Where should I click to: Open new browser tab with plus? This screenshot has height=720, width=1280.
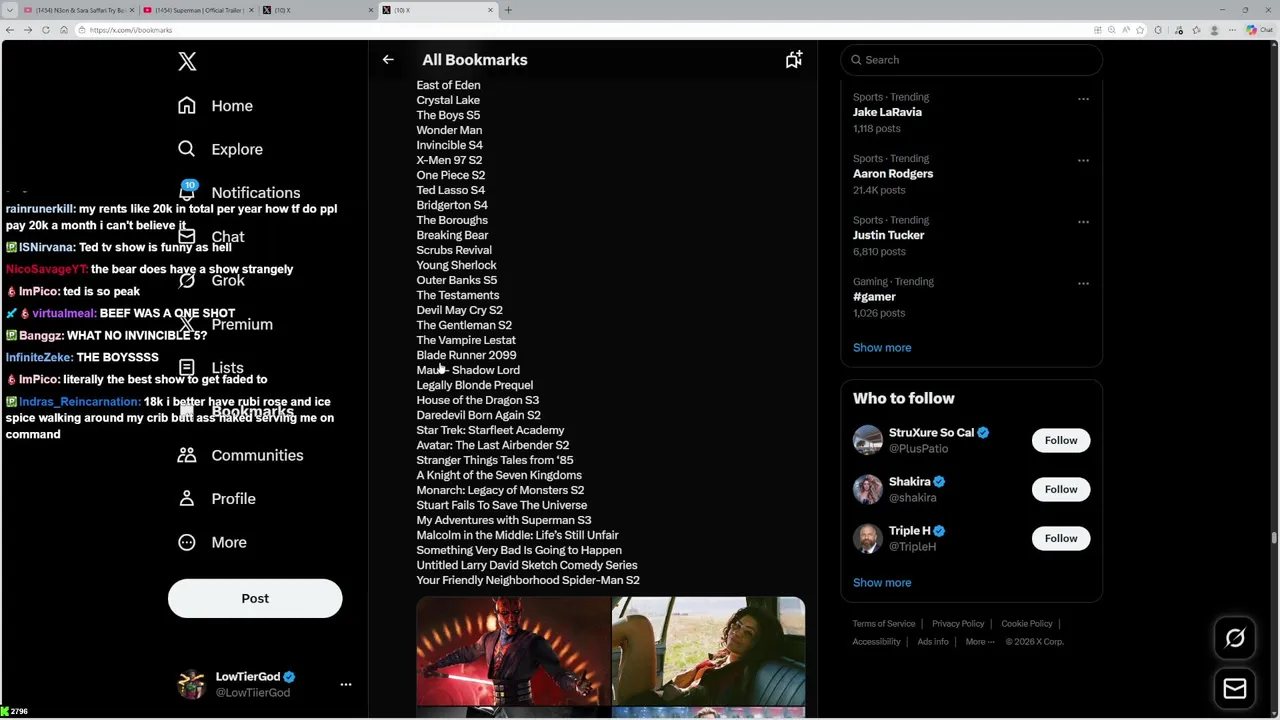[508, 10]
